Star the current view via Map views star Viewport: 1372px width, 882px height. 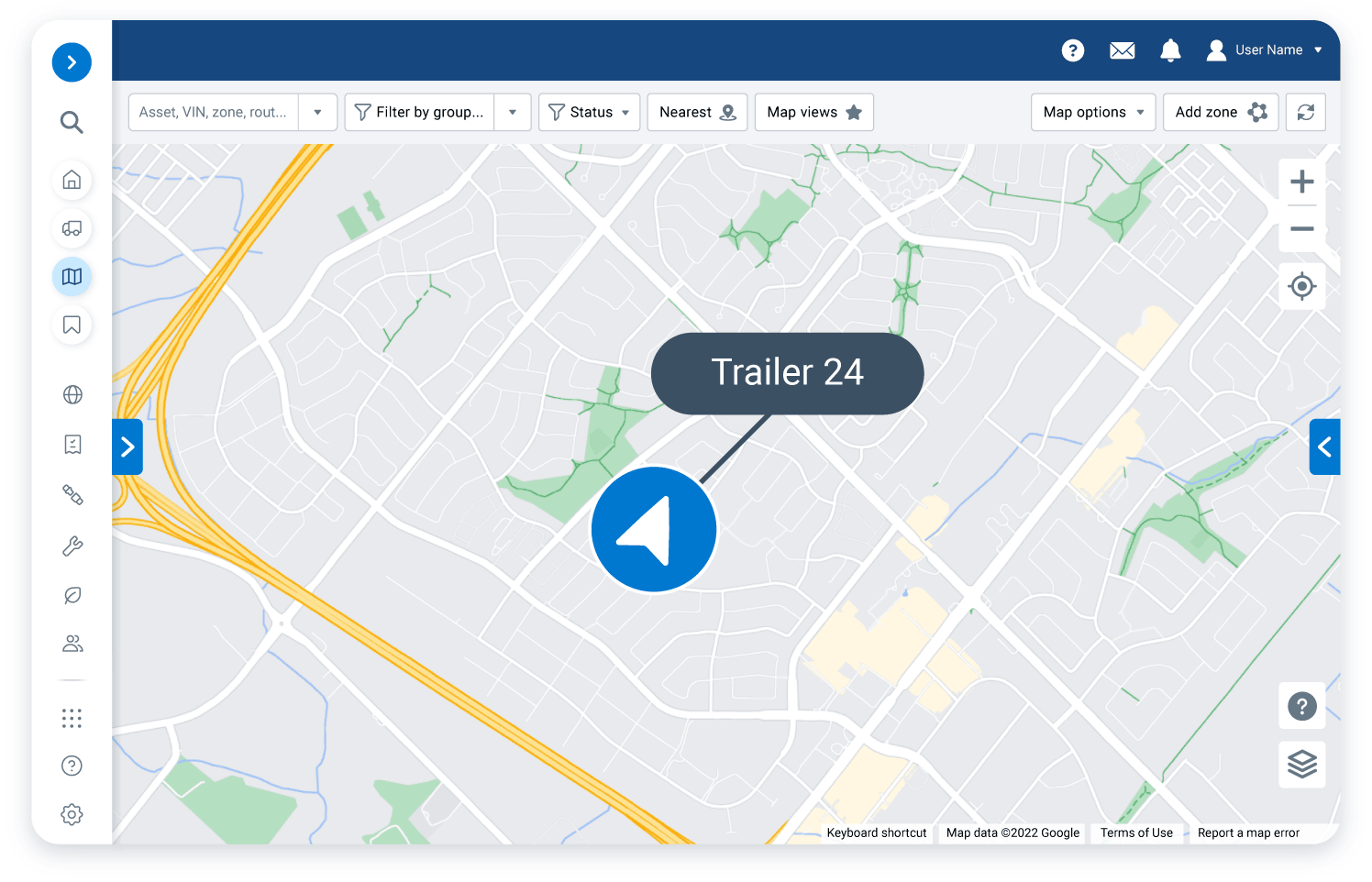pyautogui.click(x=854, y=112)
